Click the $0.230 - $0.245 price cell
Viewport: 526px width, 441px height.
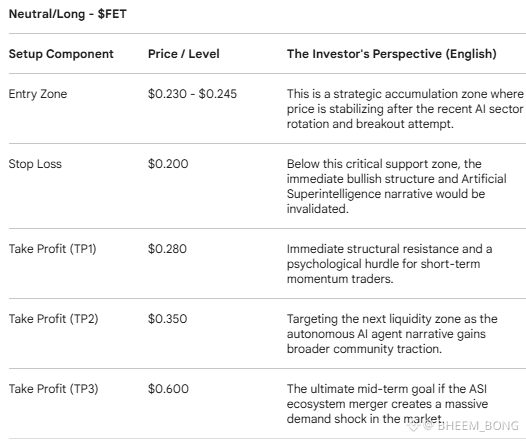192,94
